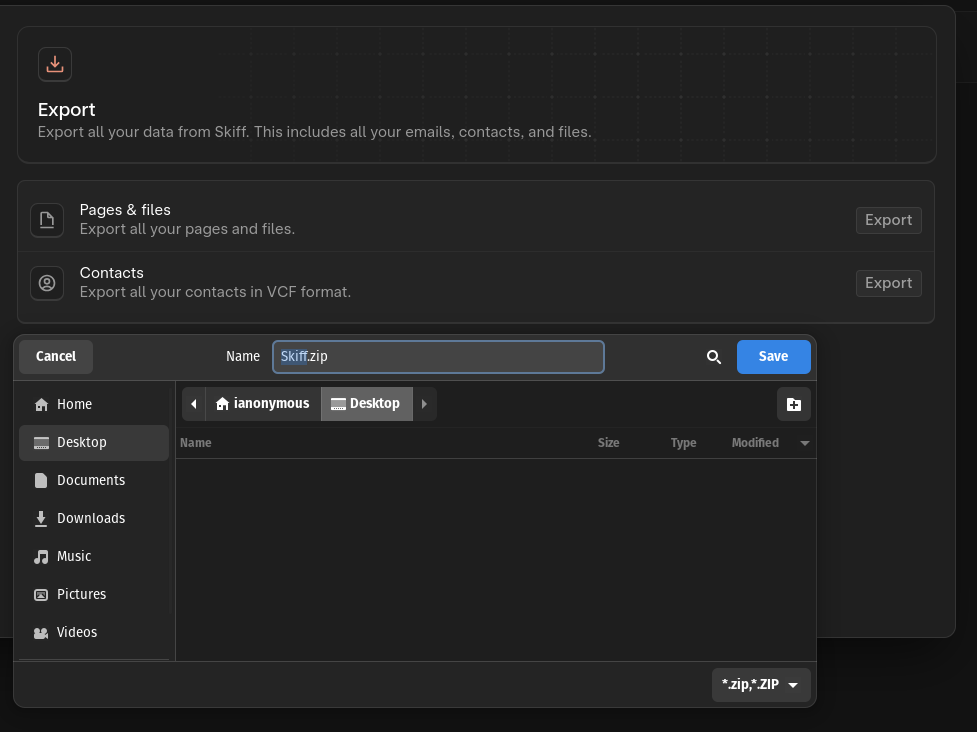Expand the column options arrow beside Modified
The image size is (977, 732).
click(x=805, y=443)
